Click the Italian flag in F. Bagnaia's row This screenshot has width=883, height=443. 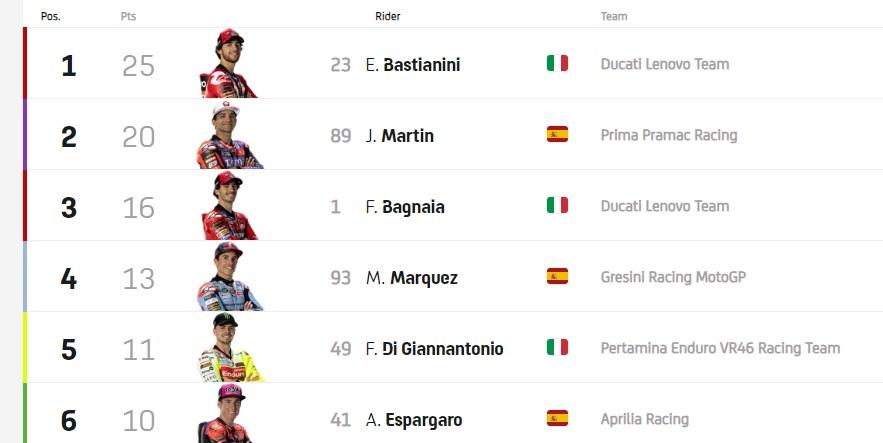tap(557, 206)
